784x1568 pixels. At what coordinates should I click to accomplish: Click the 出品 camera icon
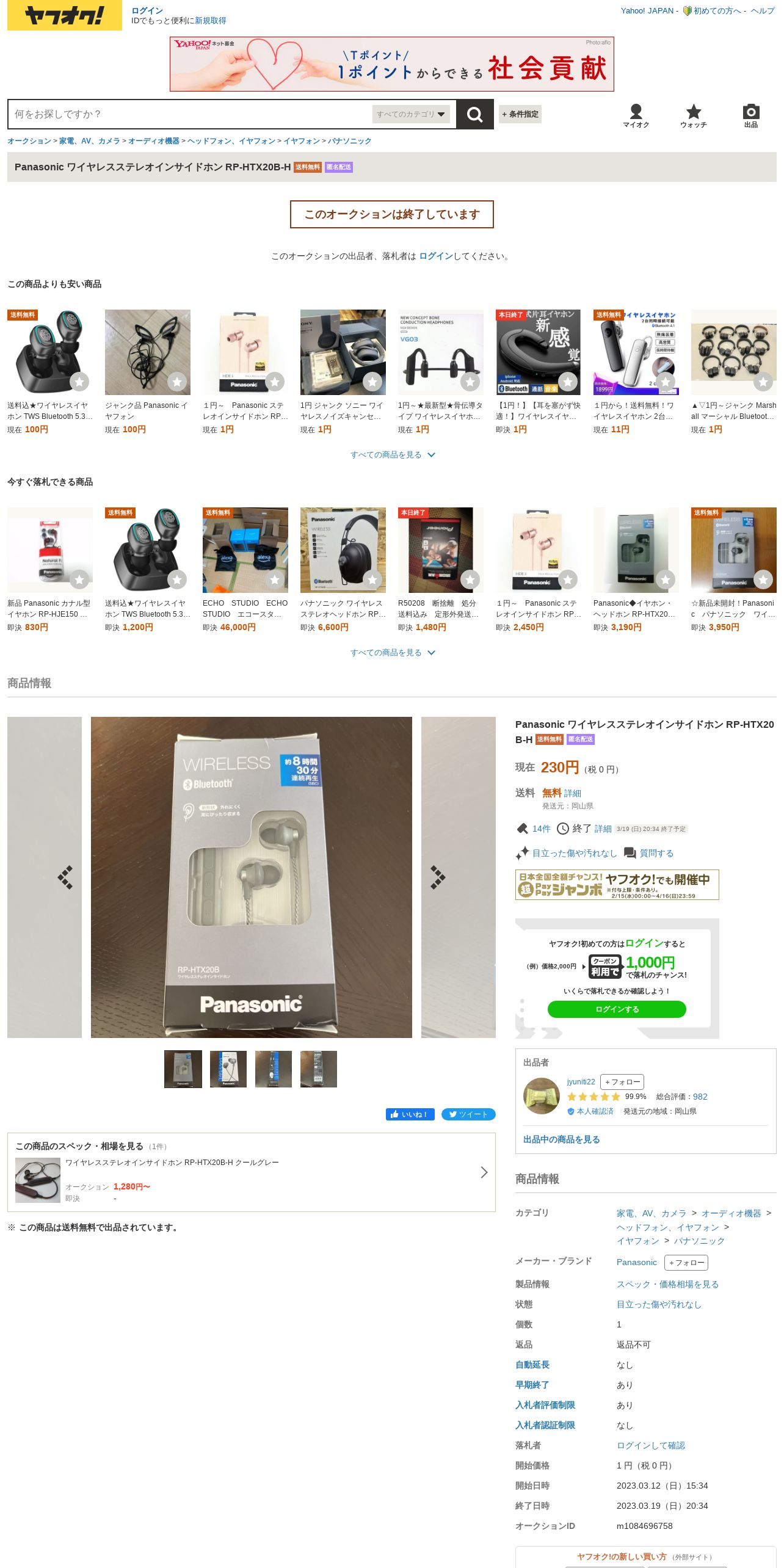coord(750,115)
